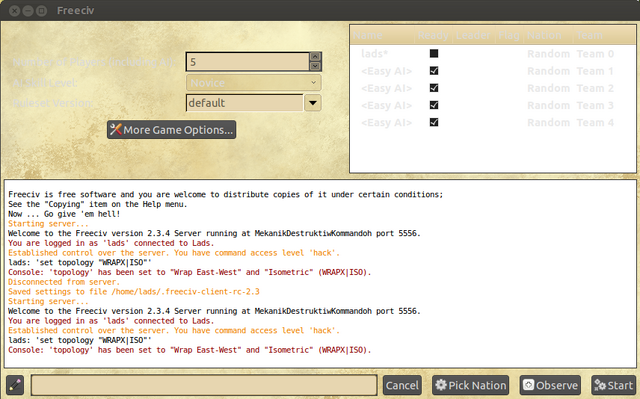Click the 'Now ... Go give 'em hell!' line
This screenshot has height=399, width=640.
[x=64, y=214]
